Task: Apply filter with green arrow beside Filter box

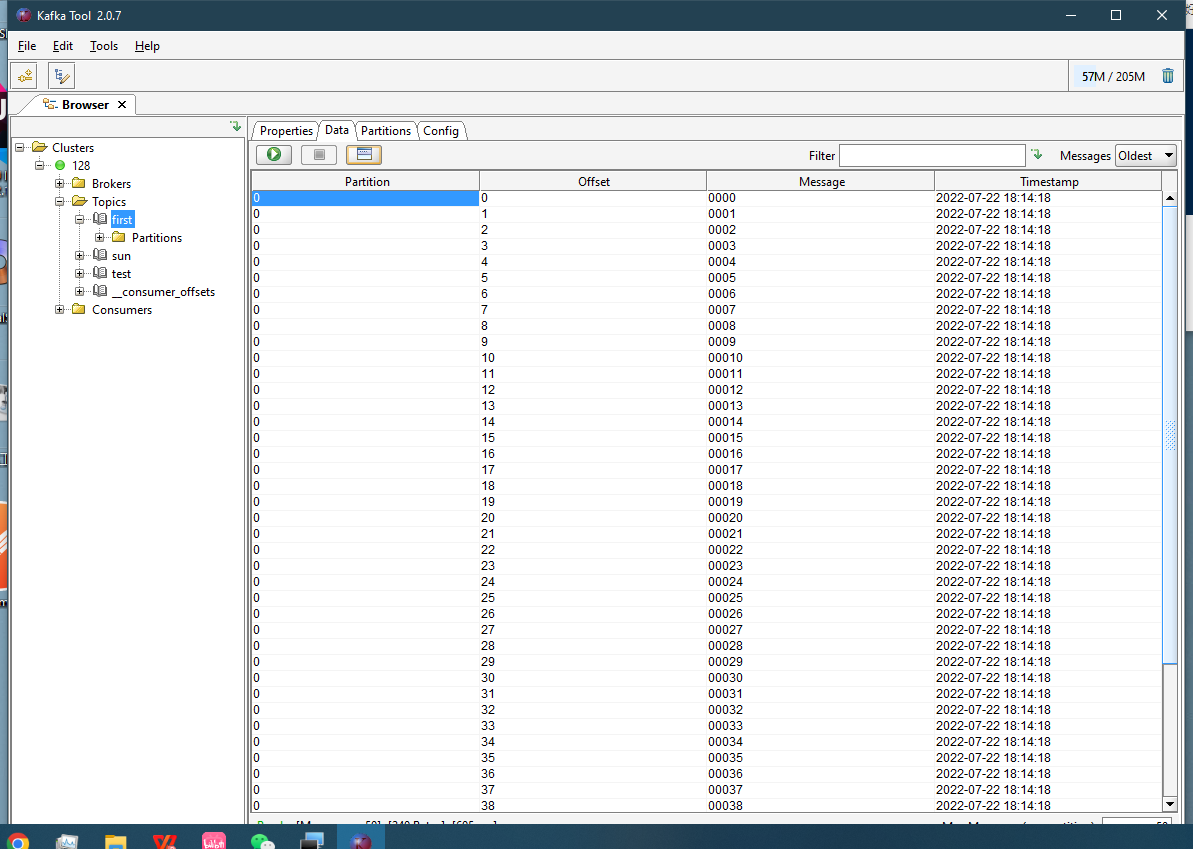Action: [1037, 155]
